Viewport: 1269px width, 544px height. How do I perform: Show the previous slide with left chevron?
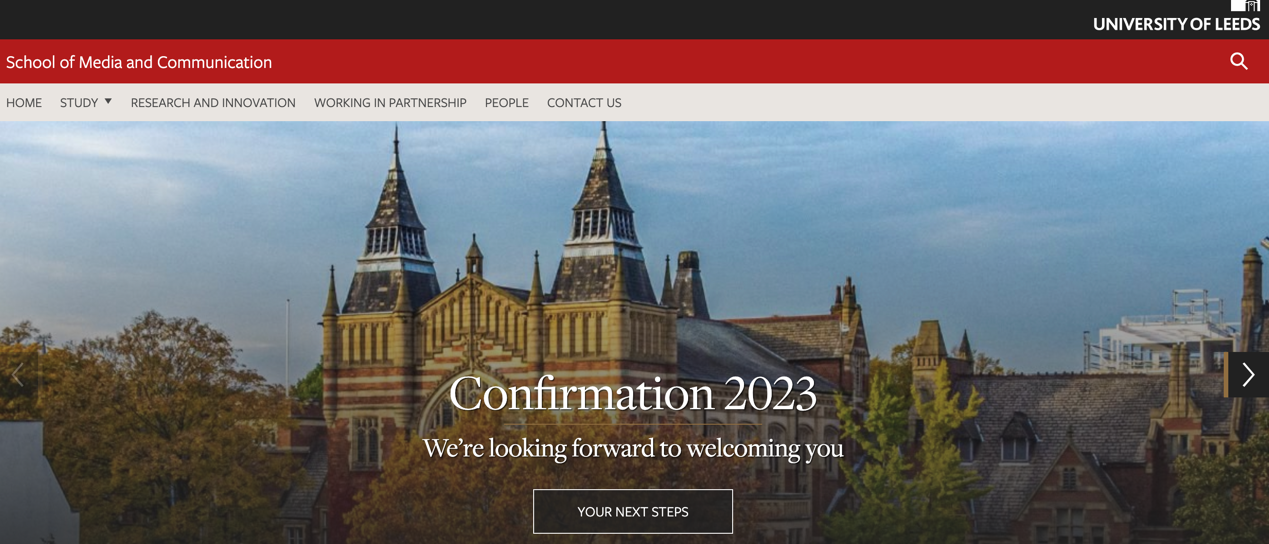[18, 375]
